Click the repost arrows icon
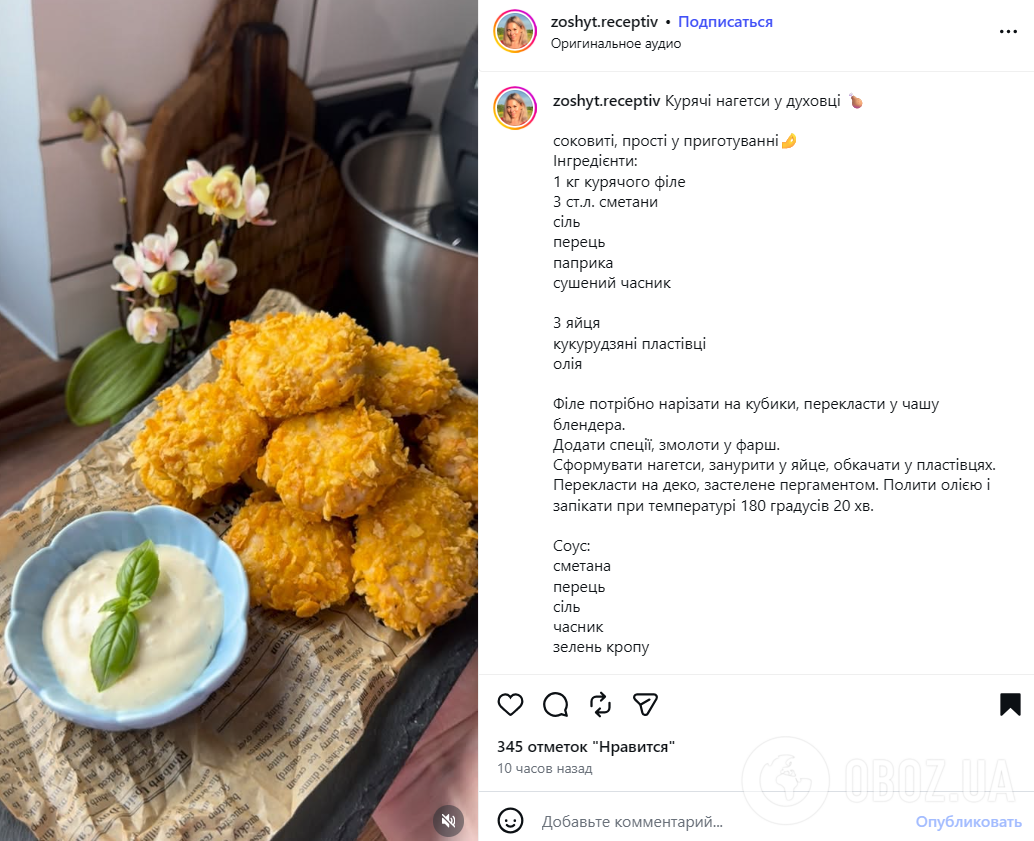1034x841 pixels. (600, 704)
